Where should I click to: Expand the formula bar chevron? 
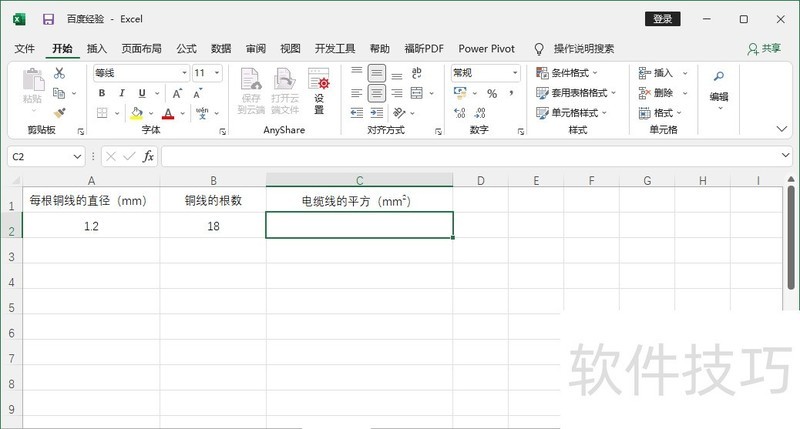point(785,155)
